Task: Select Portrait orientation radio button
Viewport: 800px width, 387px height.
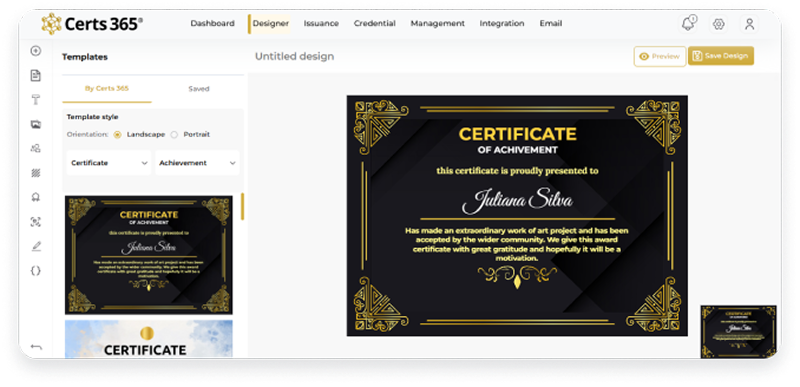Action: pos(174,135)
